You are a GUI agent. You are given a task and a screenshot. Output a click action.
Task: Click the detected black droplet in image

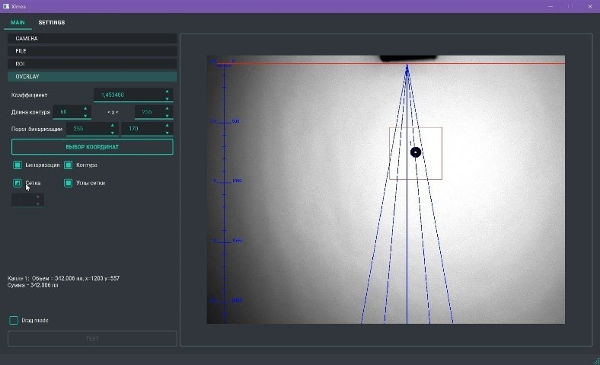coord(416,152)
